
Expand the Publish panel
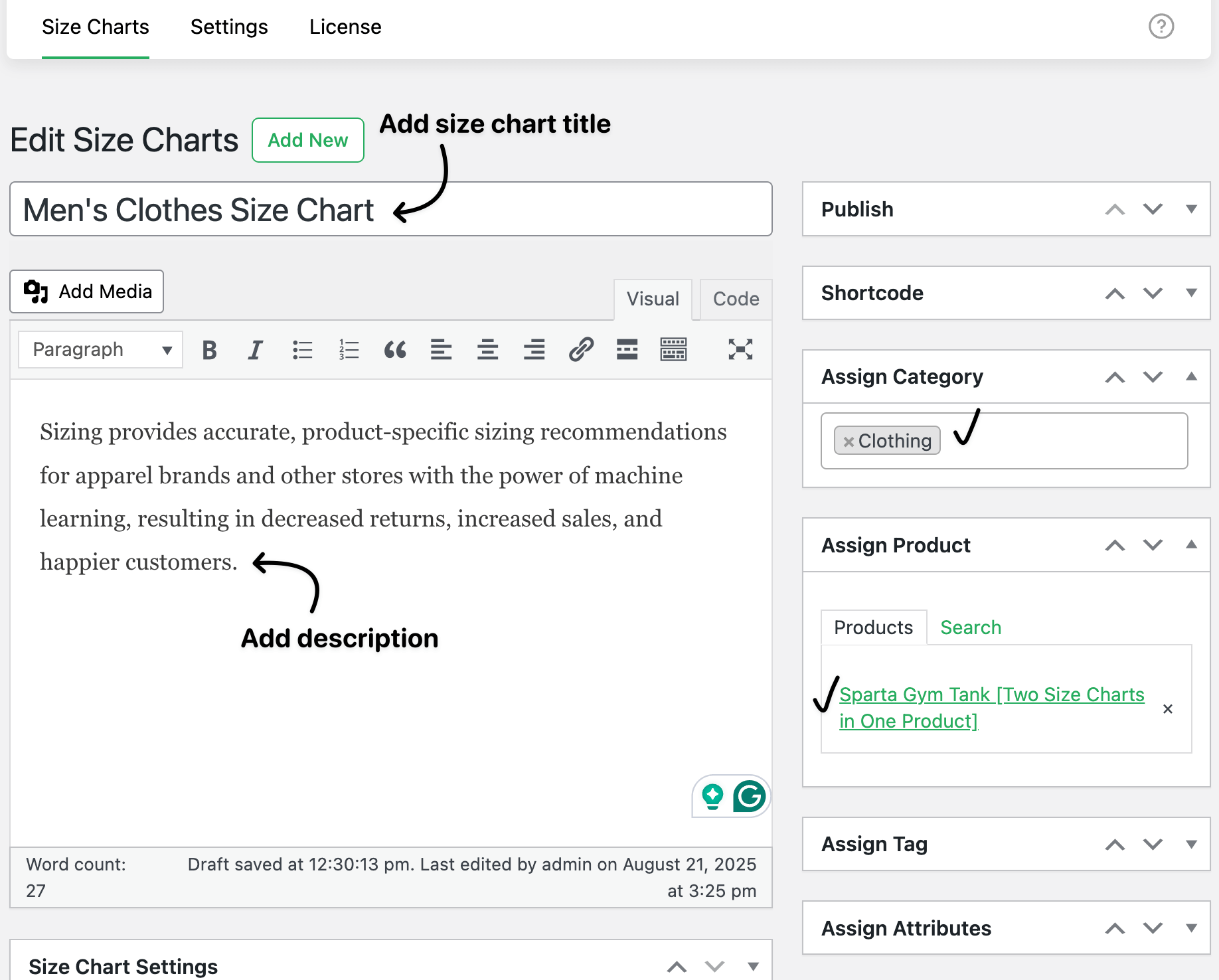coord(1192,209)
